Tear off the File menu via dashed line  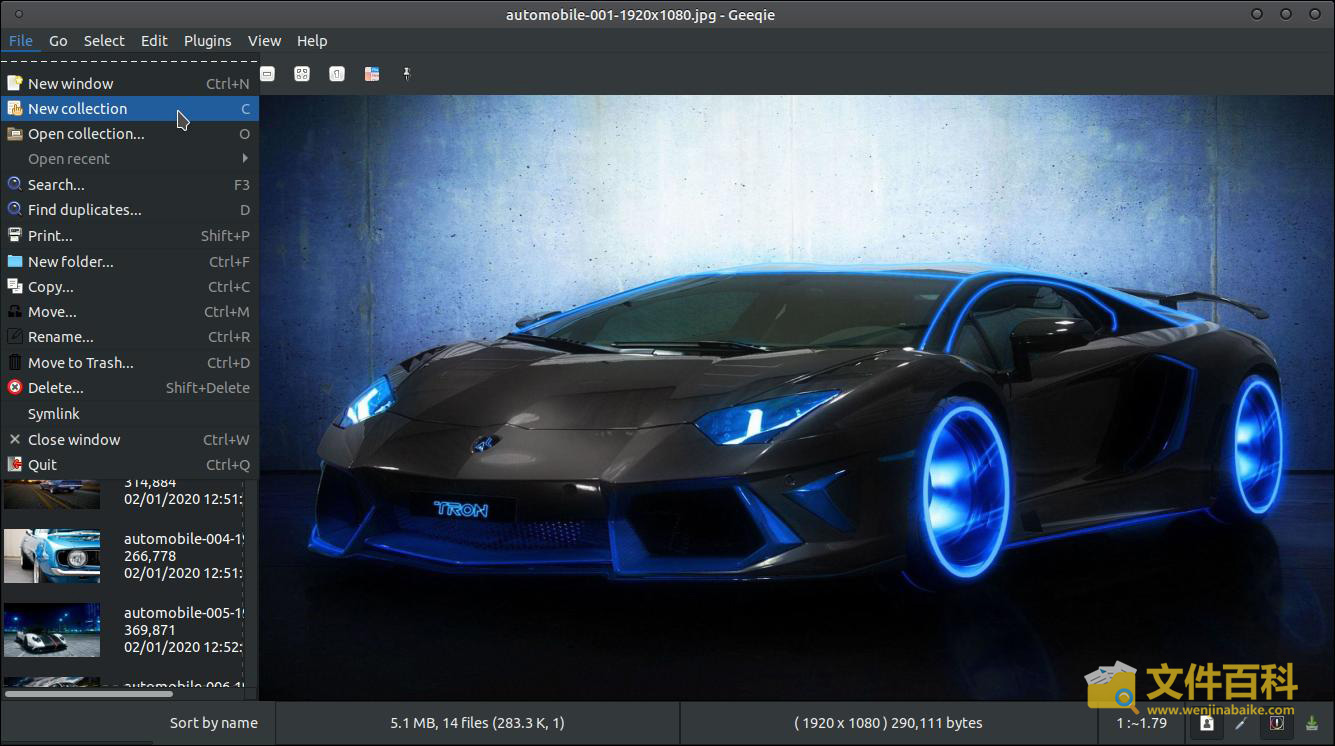click(x=129, y=62)
